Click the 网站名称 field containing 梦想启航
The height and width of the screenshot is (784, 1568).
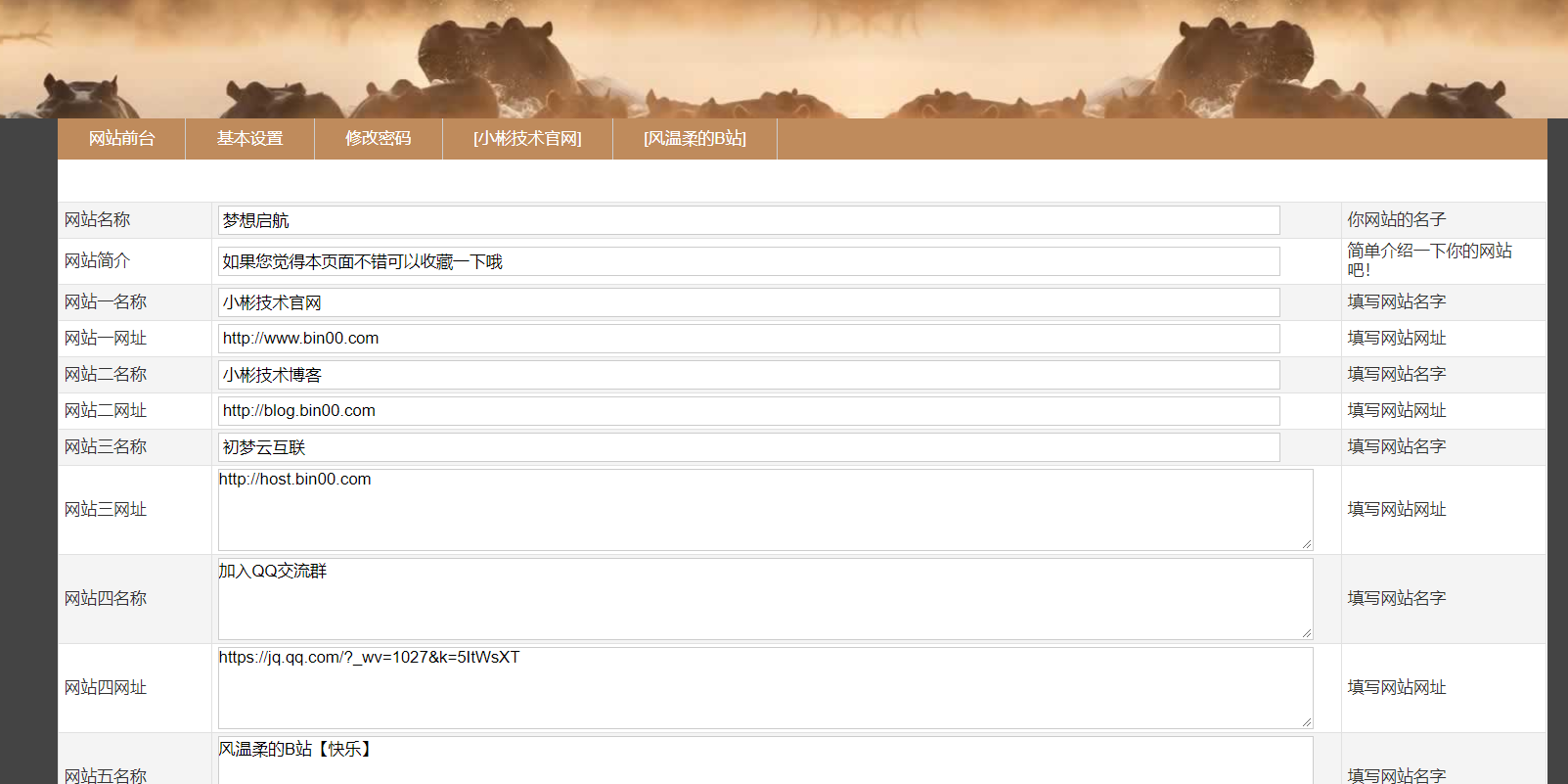(x=748, y=220)
